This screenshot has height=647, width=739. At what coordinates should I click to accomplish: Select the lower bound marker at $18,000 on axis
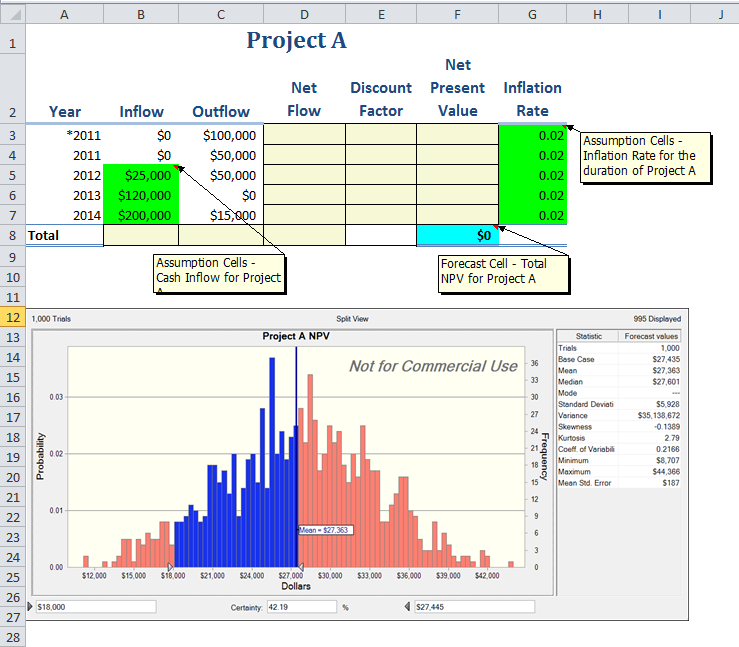[x=168, y=566]
